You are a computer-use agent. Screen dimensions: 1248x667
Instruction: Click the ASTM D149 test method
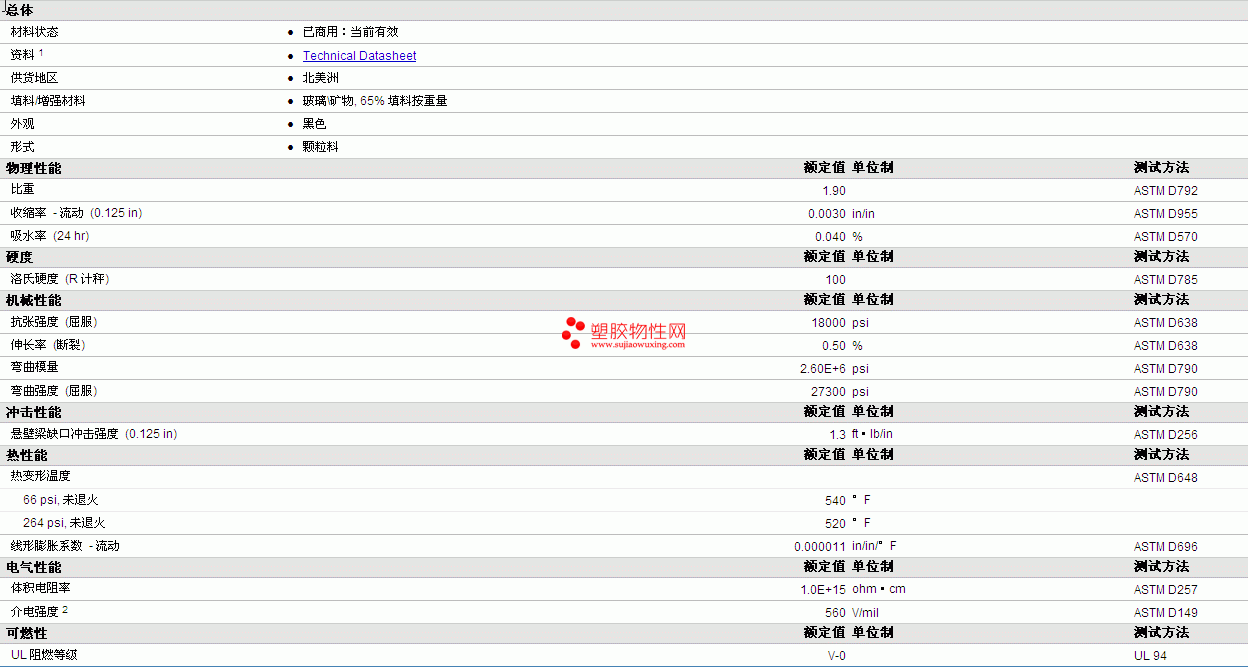pyautogui.click(x=1166, y=613)
